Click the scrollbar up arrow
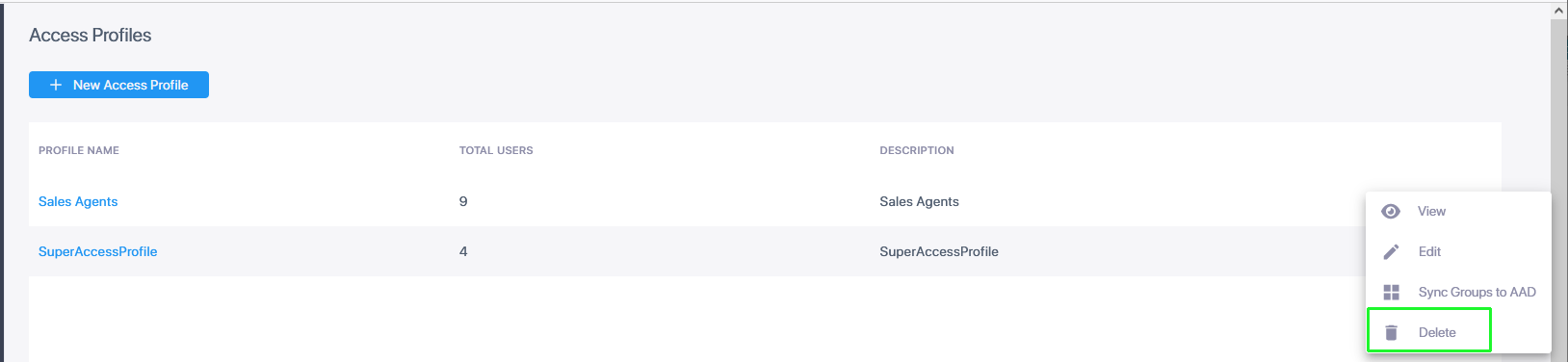This screenshot has width=1568, height=362. (1559, 11)
